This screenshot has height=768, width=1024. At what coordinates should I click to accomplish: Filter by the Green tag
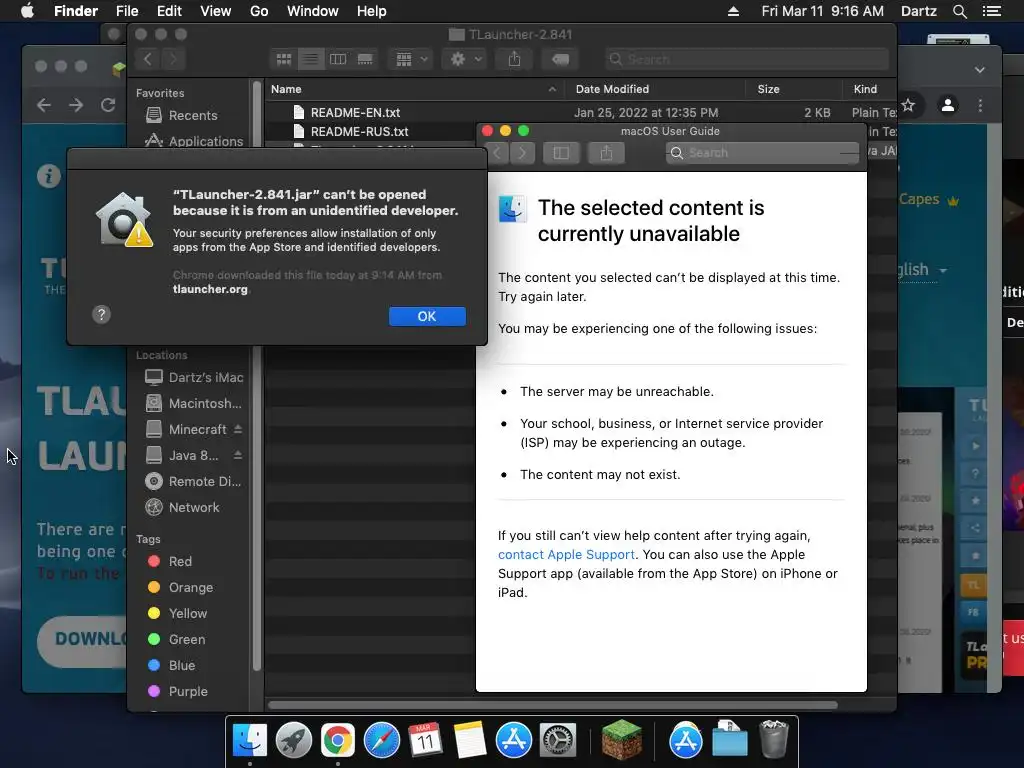tap(176, 640)
